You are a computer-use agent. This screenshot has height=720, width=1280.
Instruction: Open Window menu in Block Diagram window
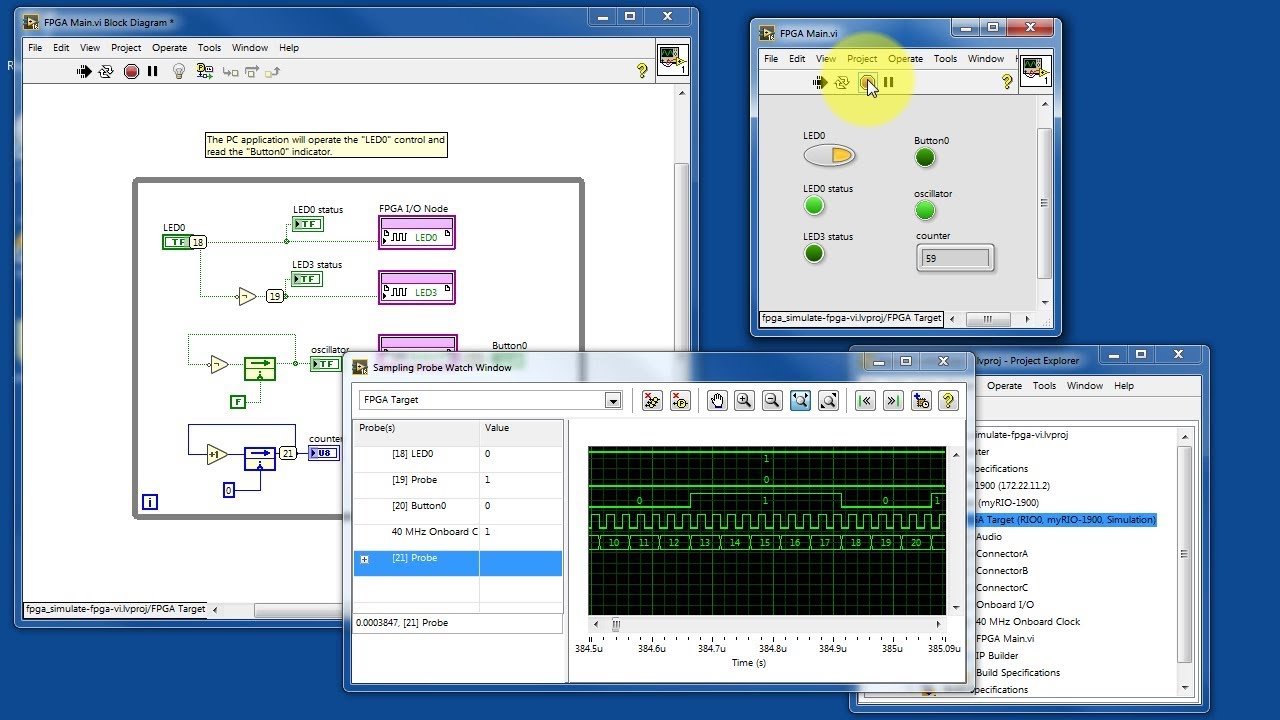pyautogui.click(x=250, y=47)
